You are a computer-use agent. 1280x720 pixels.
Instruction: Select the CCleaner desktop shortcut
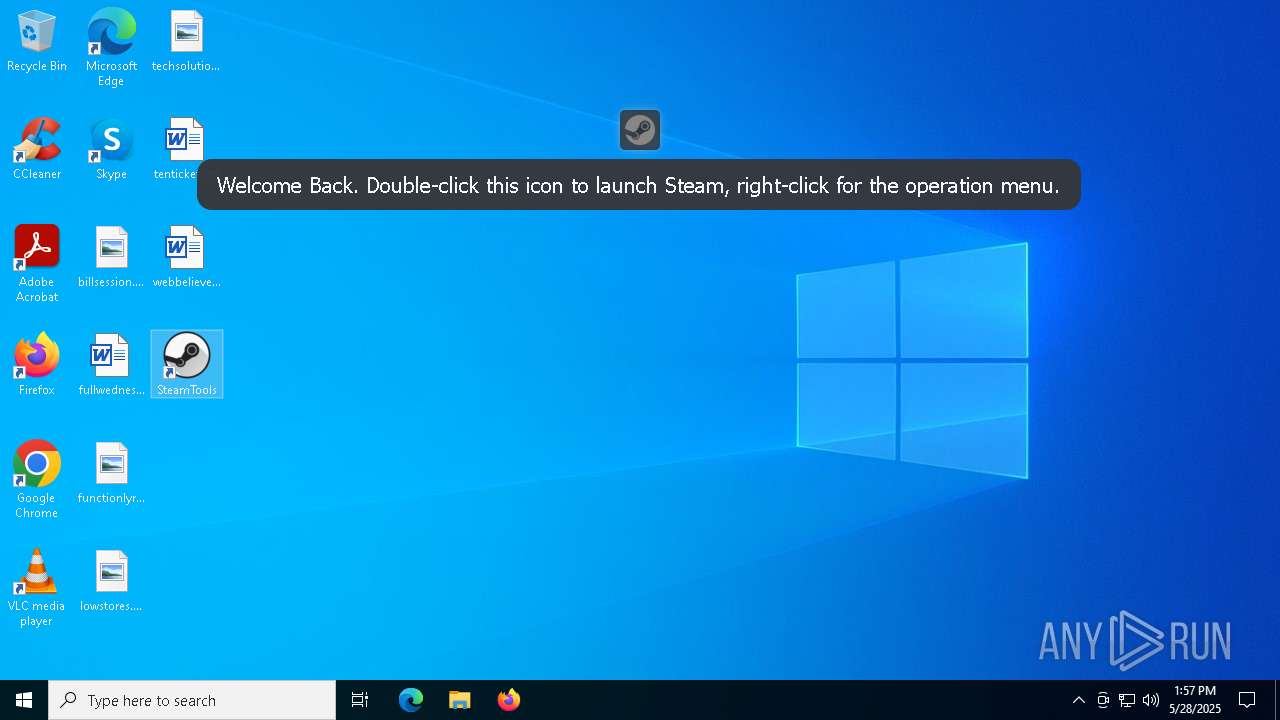coord(37,150)
